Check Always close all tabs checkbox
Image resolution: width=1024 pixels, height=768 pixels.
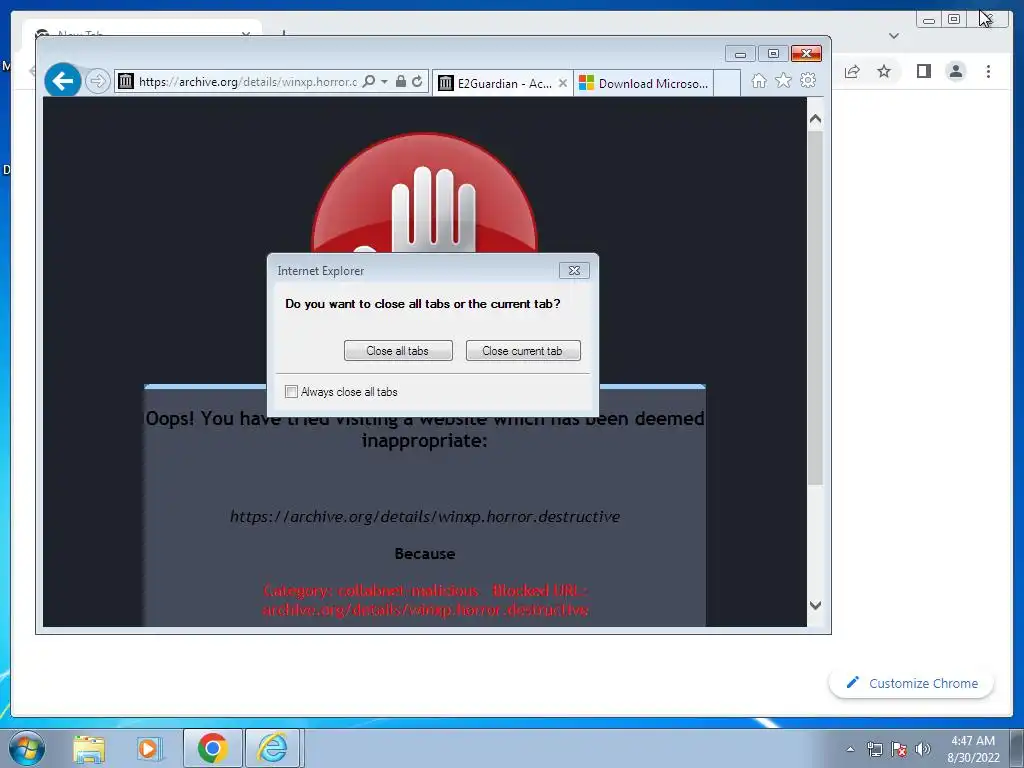(x=291, y=392)
